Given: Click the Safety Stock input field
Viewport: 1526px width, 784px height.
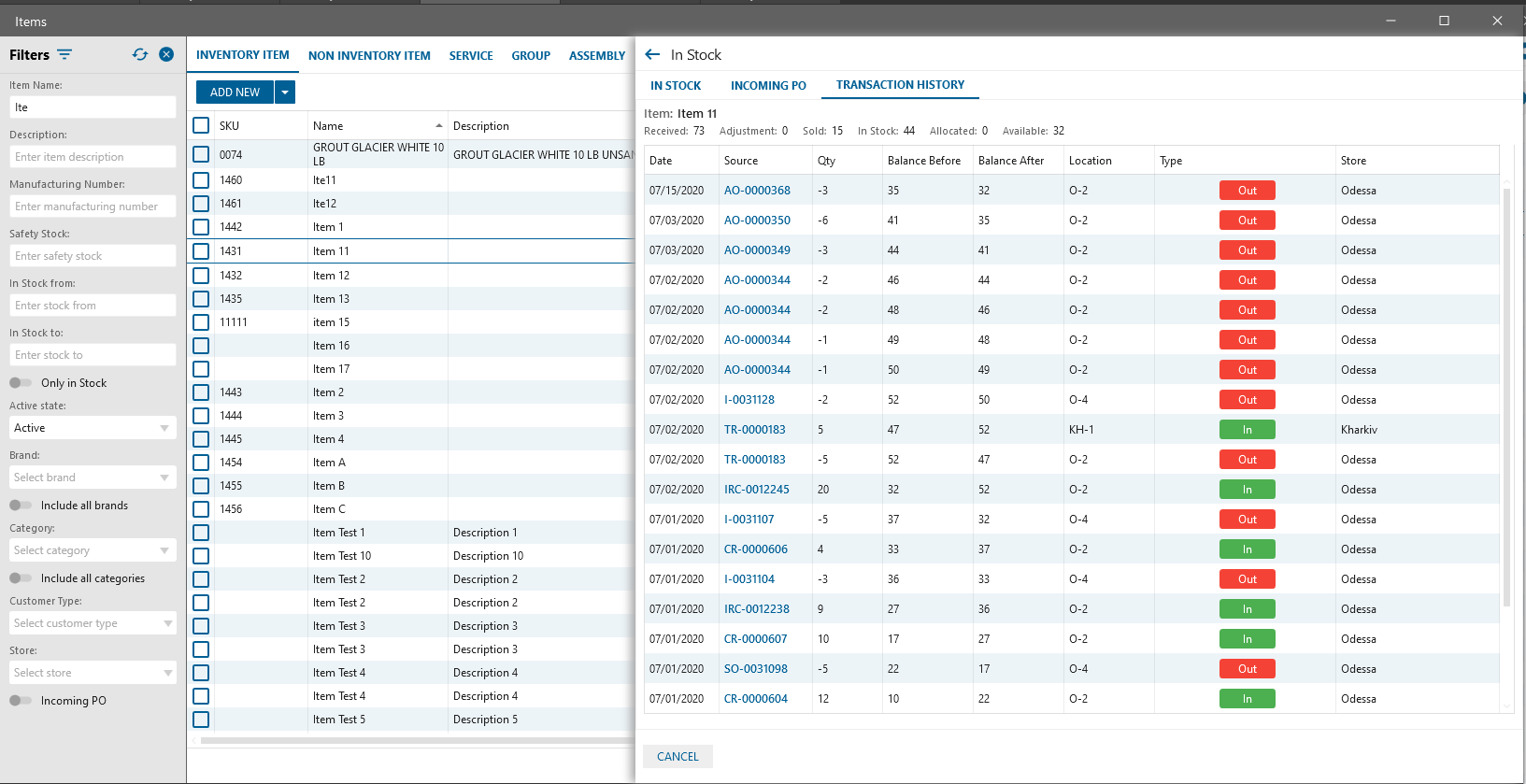Looking at the screenshot, I should pos(93,256).
